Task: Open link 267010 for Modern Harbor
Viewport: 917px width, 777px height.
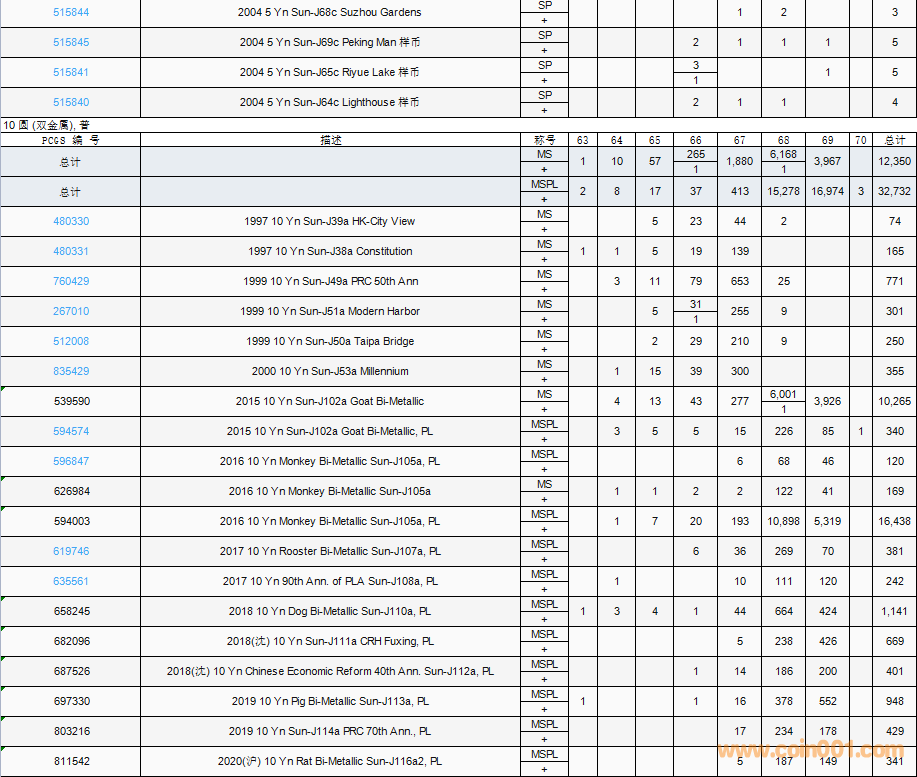Action: coord(70,311)
